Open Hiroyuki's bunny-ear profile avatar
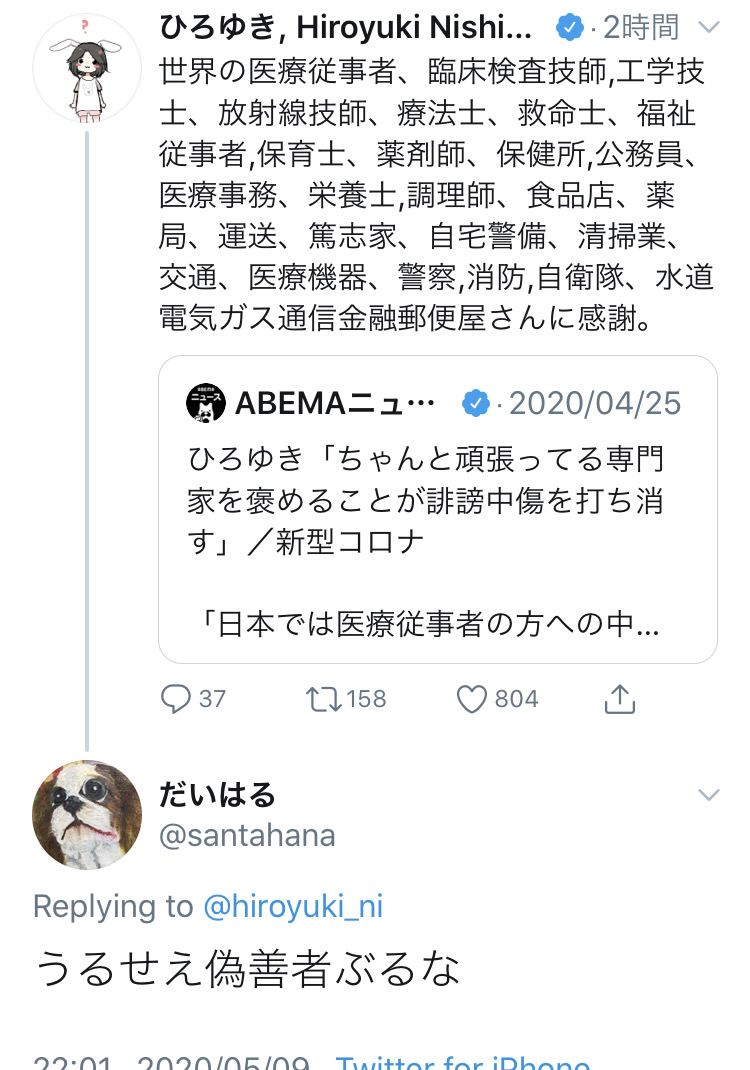750x1070 pixels. click(87, 69)
